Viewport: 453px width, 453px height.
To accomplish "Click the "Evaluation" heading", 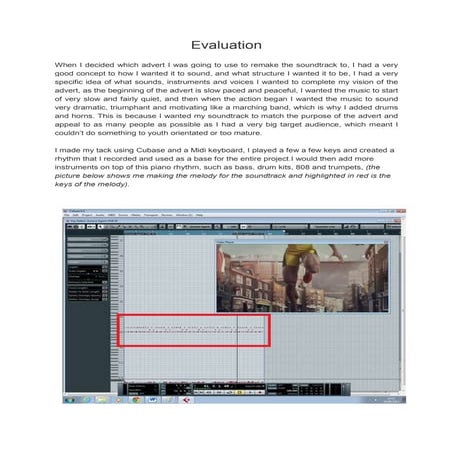I will click(x=226, y=45).
